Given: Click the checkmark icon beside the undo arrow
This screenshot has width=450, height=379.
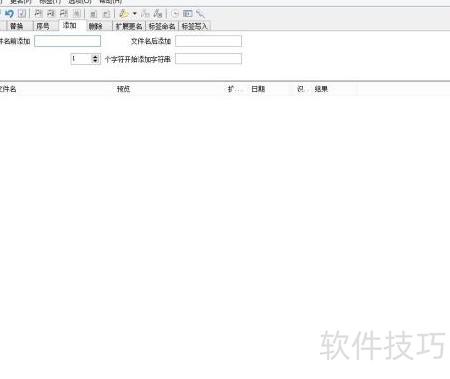Looking at the screenshot, I should (x=22, y=14).
